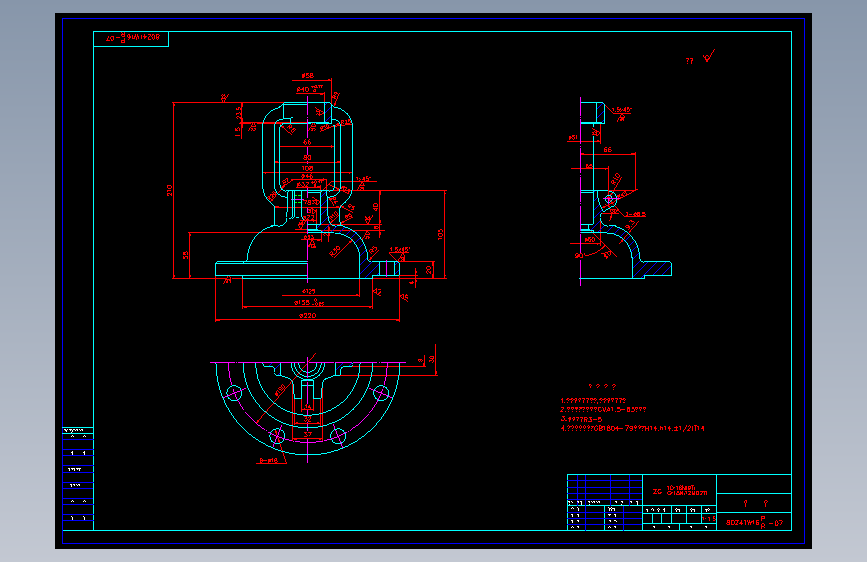The width and height of the screenshot is (867, 562).
Task: Select technical note line 3 with R3-5
Action: coord(581,419)
